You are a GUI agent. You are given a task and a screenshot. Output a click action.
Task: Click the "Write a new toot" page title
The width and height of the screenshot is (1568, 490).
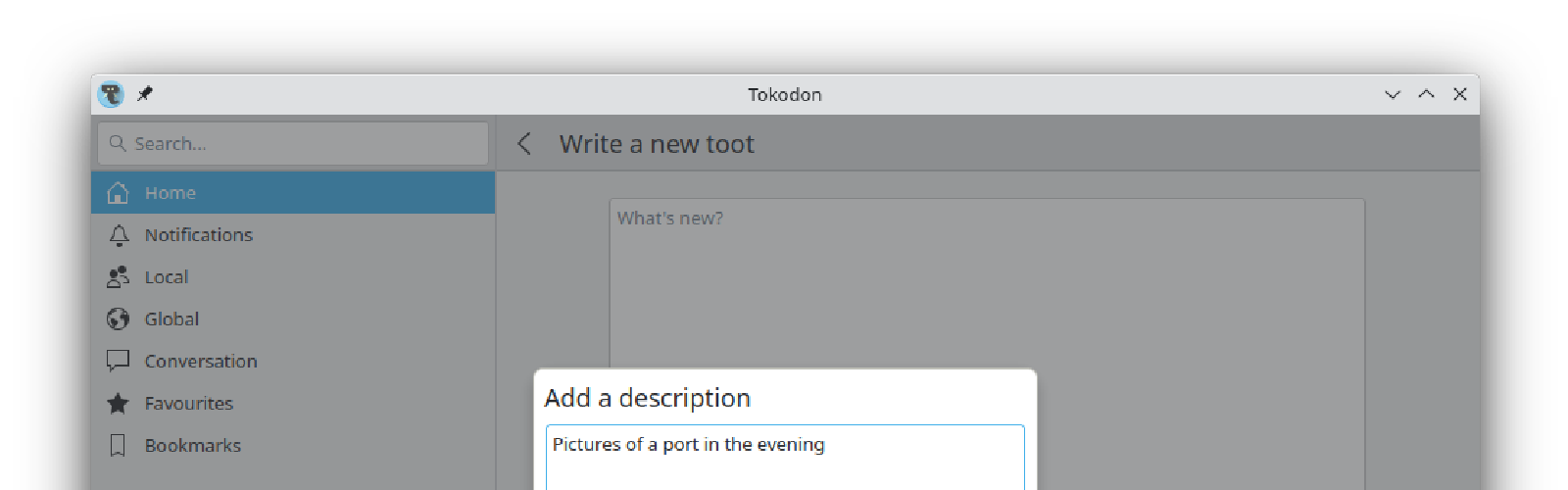(x=657, y=144)
